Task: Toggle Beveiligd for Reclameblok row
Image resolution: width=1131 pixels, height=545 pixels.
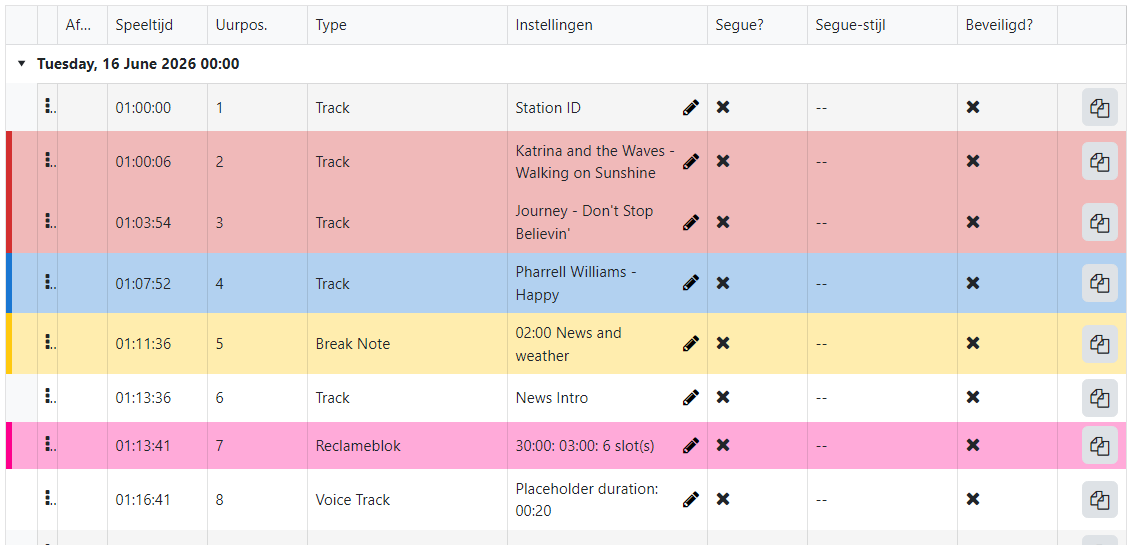Action: (x=973, y=446)
